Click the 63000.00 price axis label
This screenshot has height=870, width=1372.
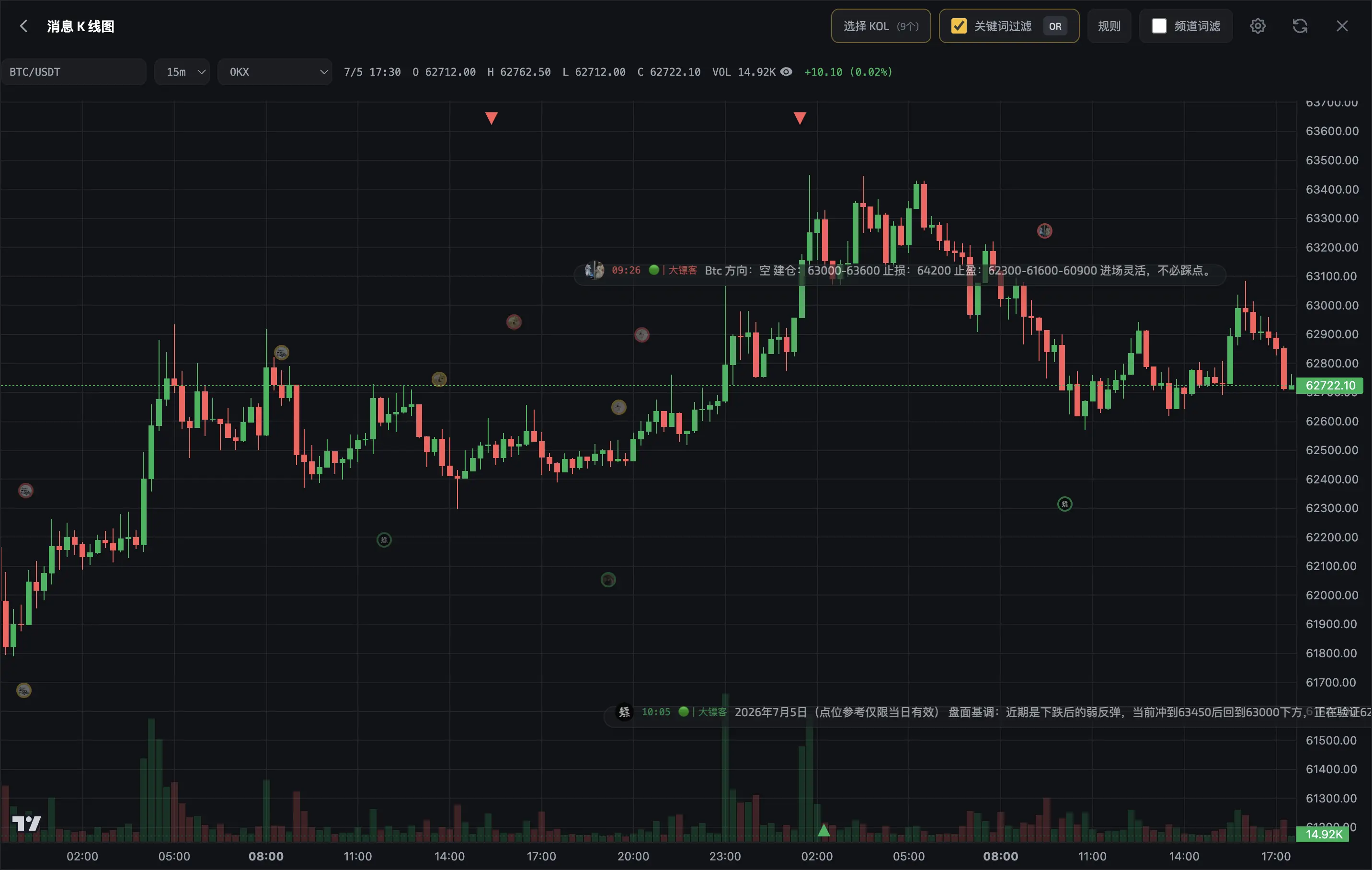[1332, 305]
